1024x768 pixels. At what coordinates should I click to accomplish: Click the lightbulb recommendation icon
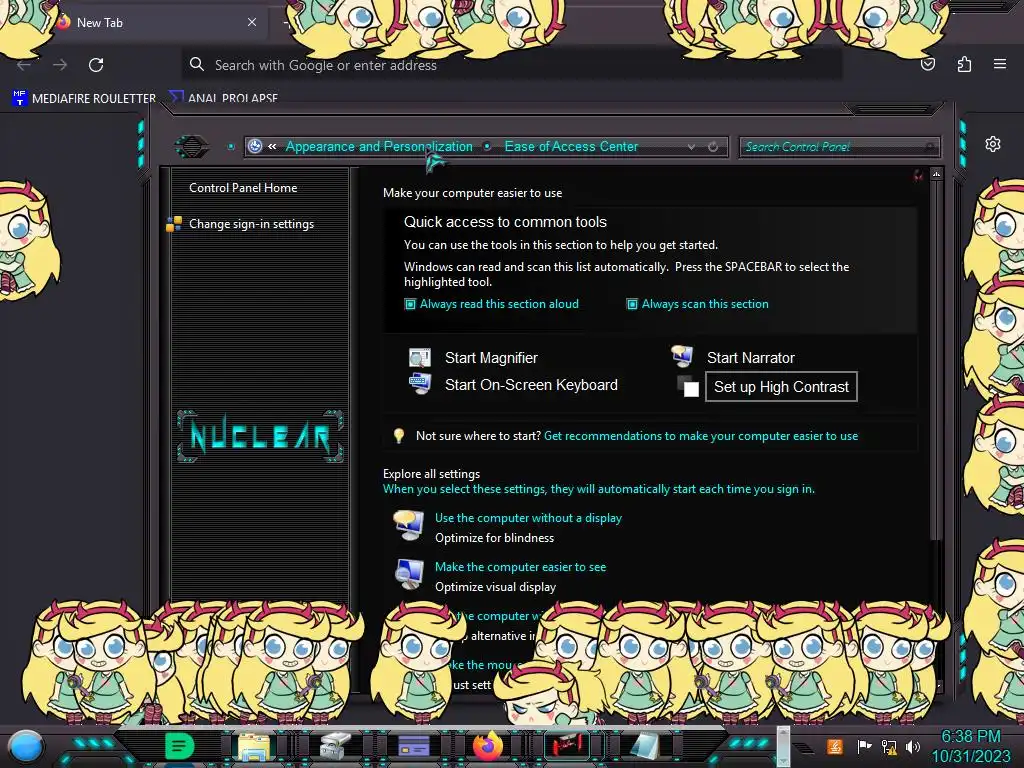tap(398, 436)
